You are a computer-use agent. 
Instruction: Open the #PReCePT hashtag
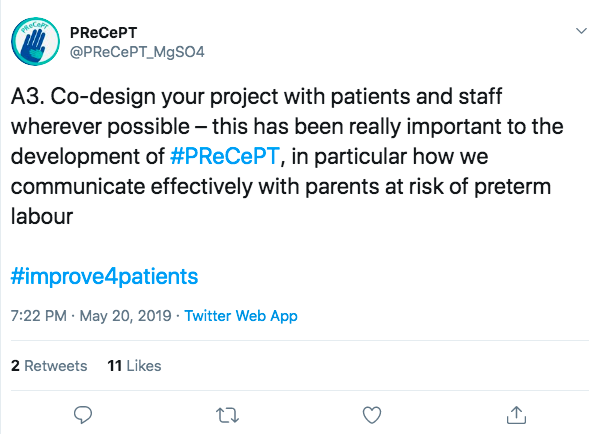(x=225, y=156)
